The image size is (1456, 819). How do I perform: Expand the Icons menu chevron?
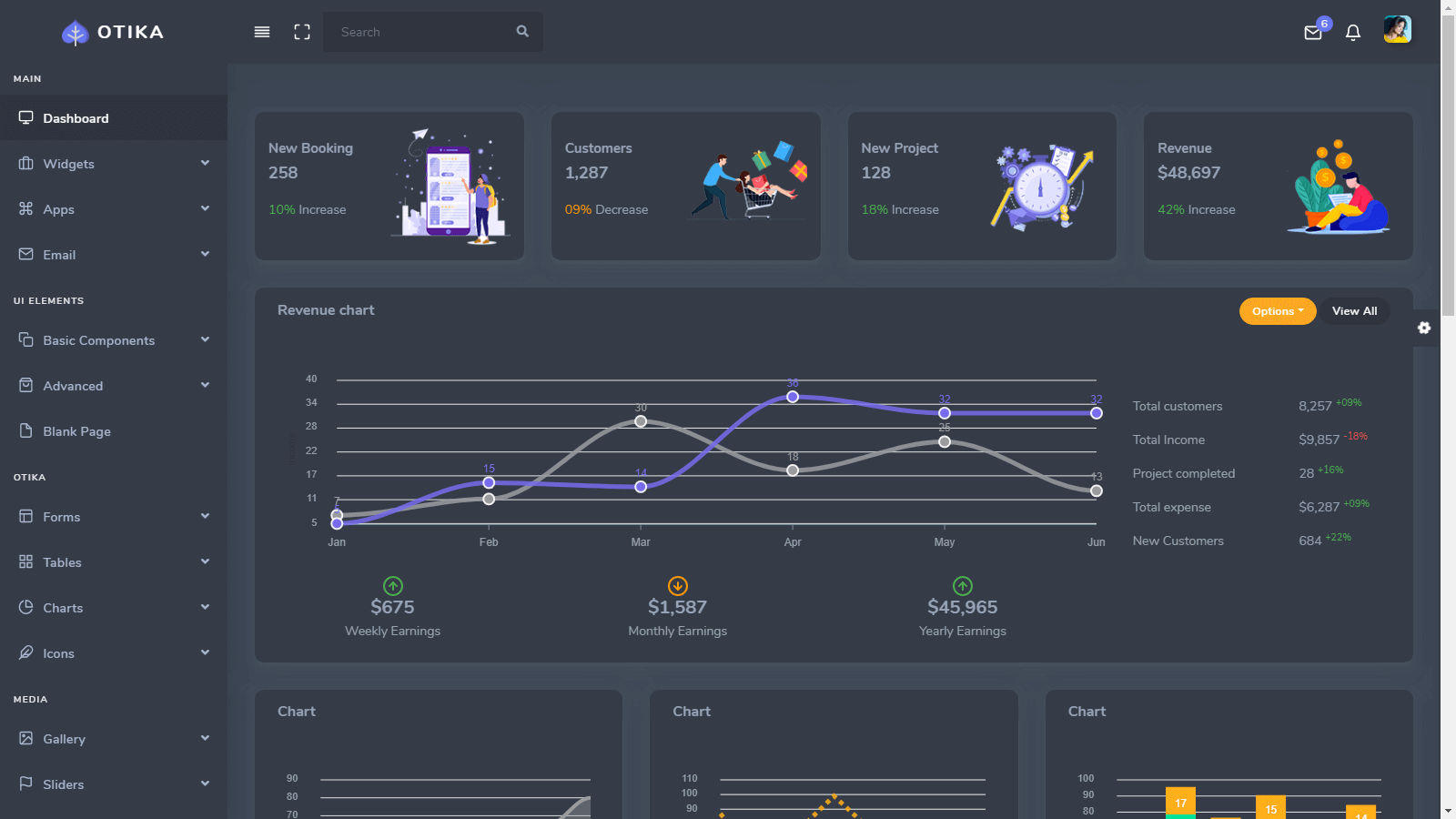coord(205,652)
